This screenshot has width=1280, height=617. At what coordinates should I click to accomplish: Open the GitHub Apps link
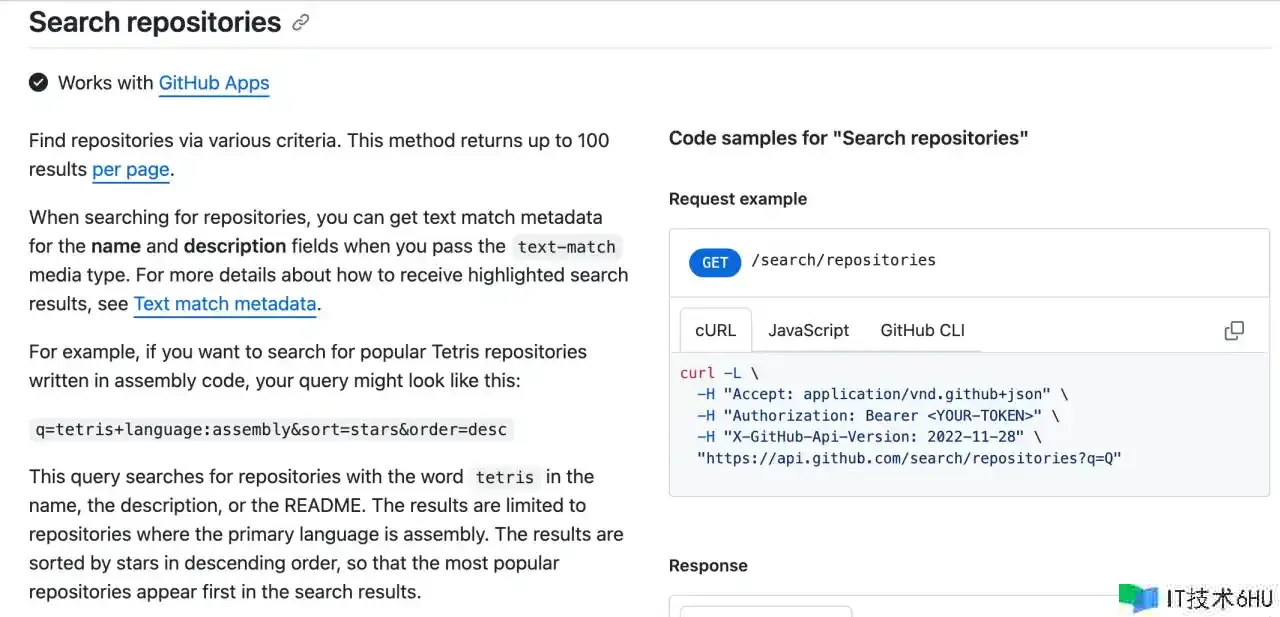coord(214,83)
